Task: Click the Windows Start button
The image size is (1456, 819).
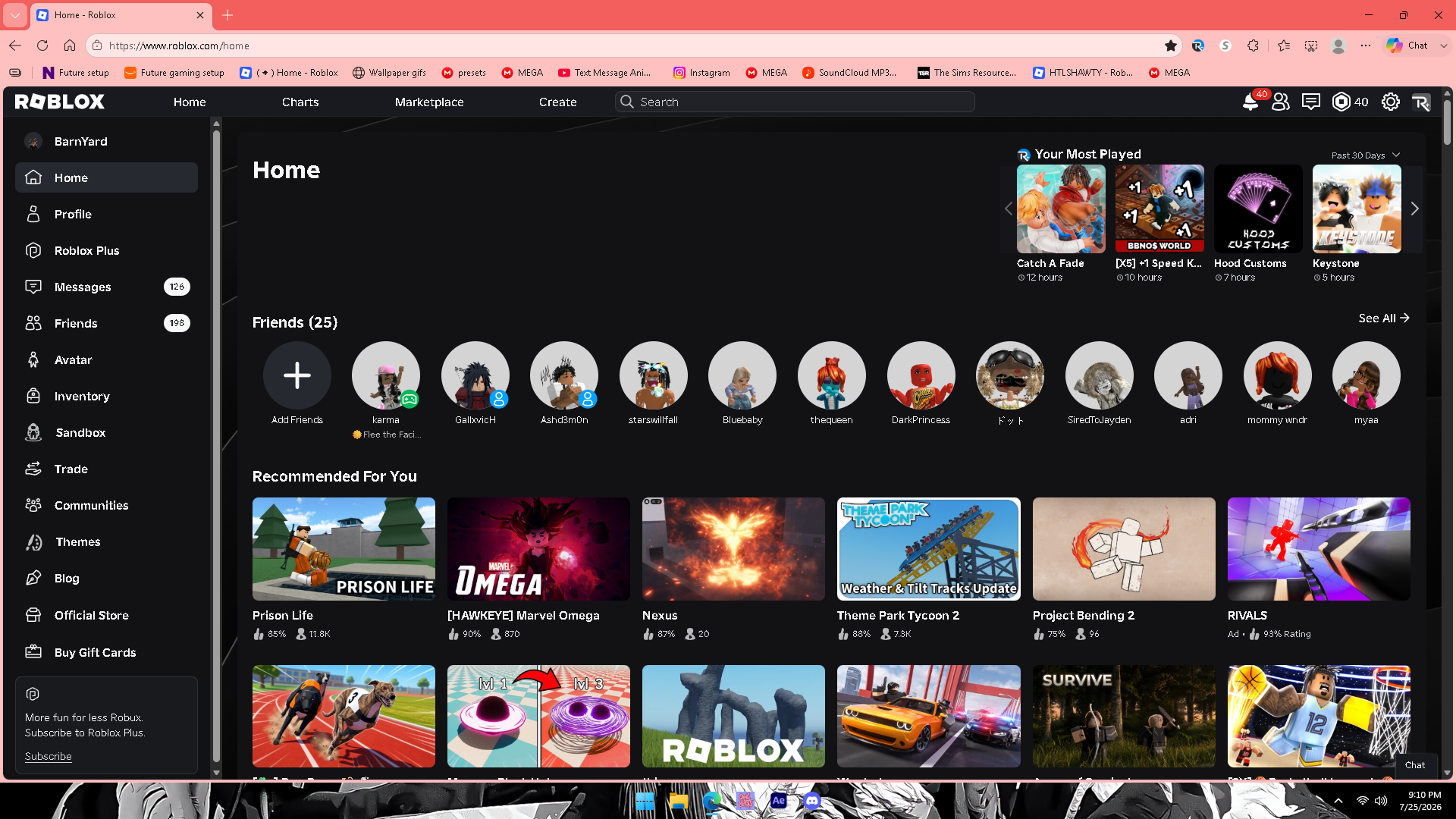Action: (x=645, y=801)
